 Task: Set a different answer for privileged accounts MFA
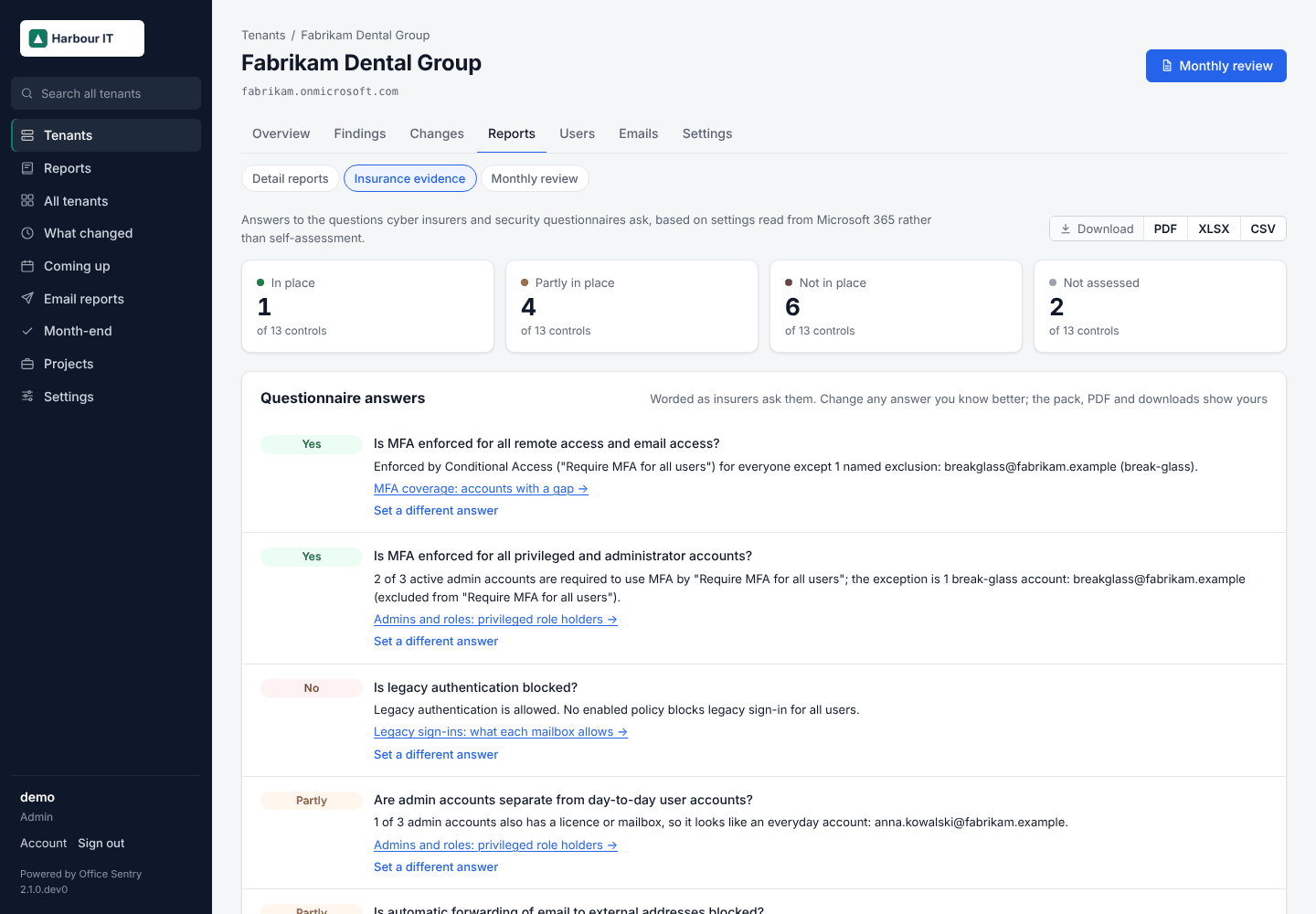coord(436,641)
